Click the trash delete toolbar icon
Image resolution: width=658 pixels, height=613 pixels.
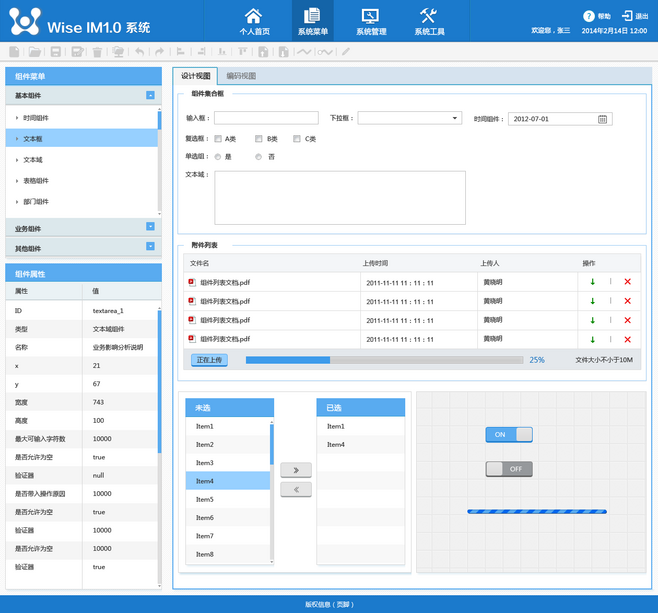(x=97, y=52)
